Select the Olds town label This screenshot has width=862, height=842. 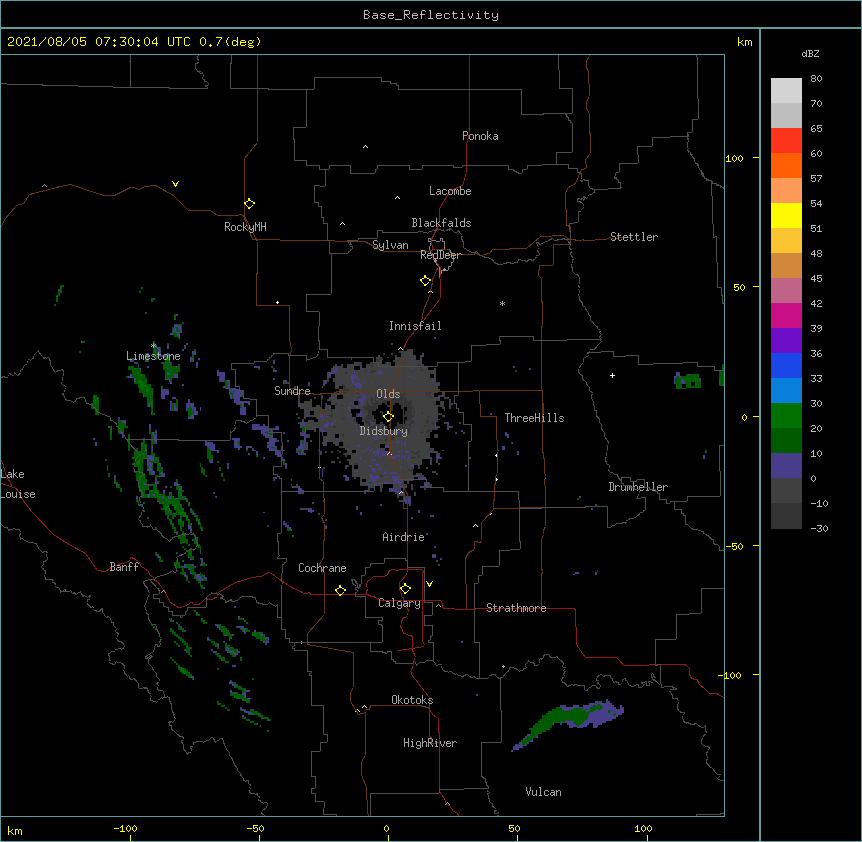coord(388,394)
